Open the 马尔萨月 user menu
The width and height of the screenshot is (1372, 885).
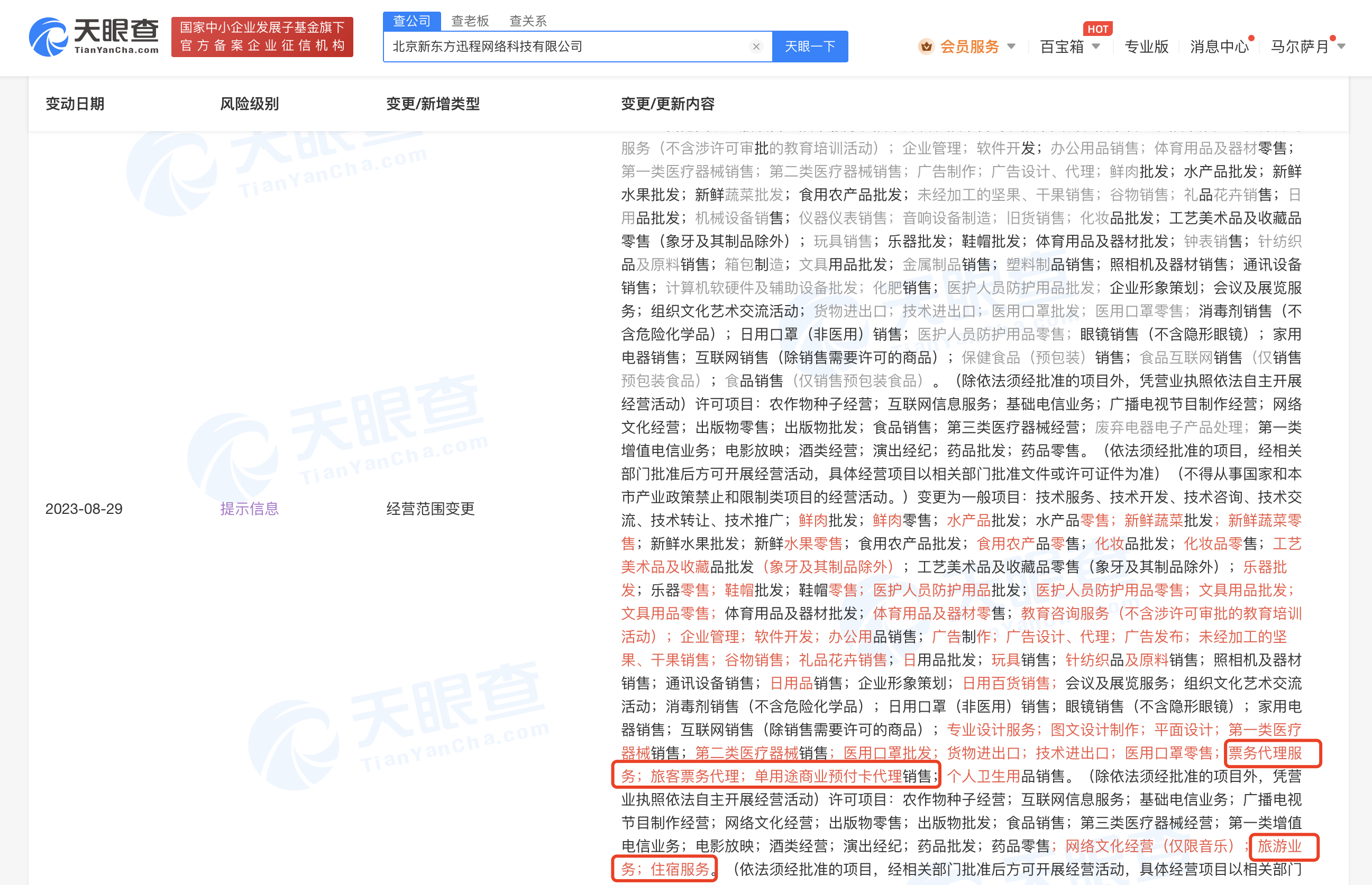point(1300,47)
